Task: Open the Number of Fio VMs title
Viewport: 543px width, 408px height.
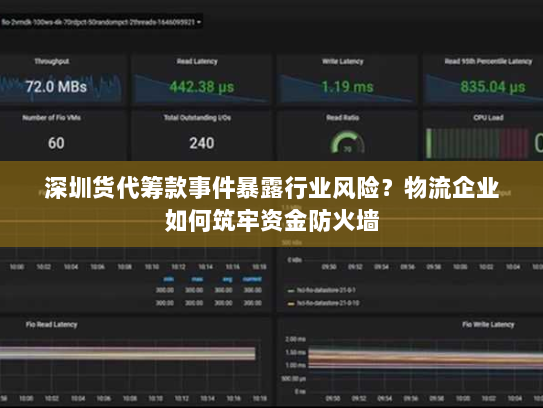Action: [52, 118]
